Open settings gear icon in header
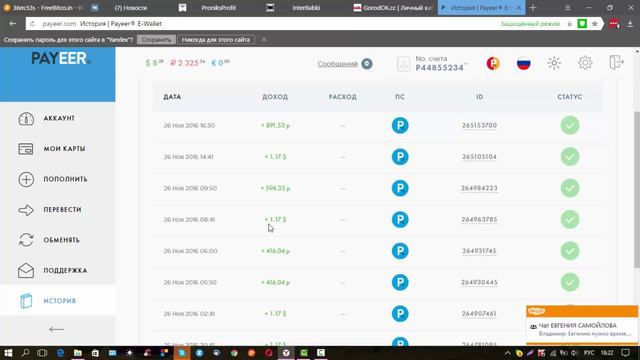The width and height of the screenshot is (640, 360). click(x=585, y=63)
